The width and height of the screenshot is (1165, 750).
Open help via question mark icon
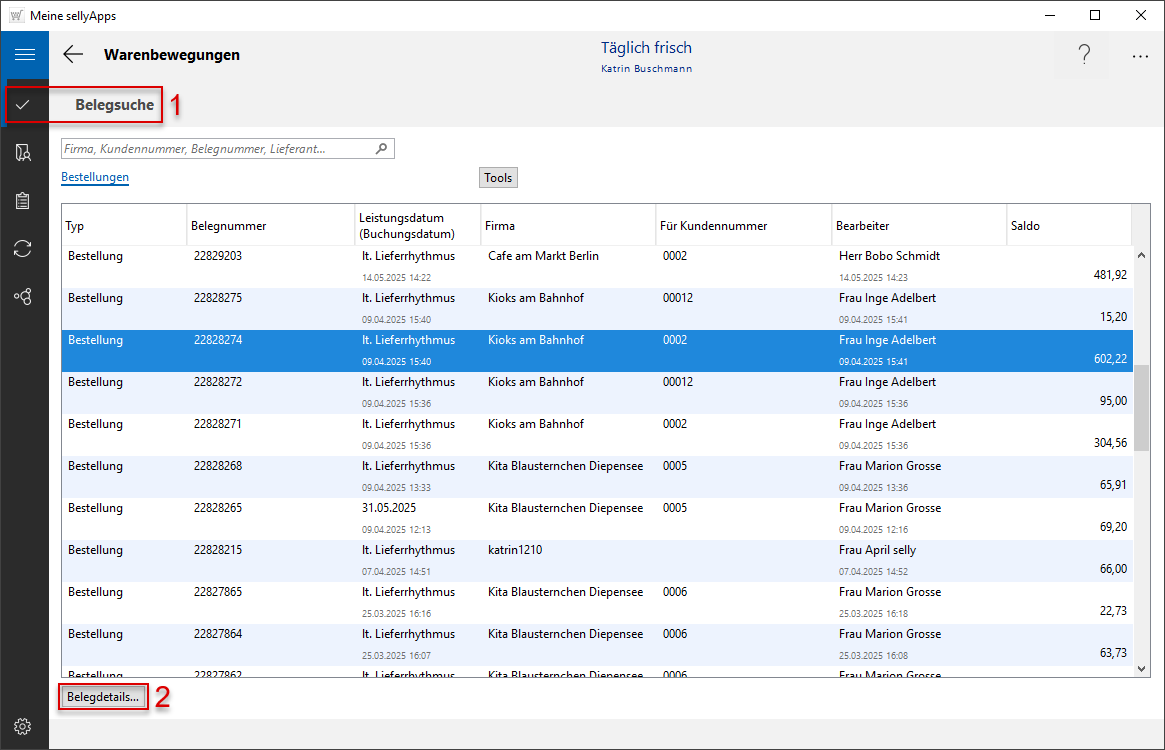click(1084, 56)
